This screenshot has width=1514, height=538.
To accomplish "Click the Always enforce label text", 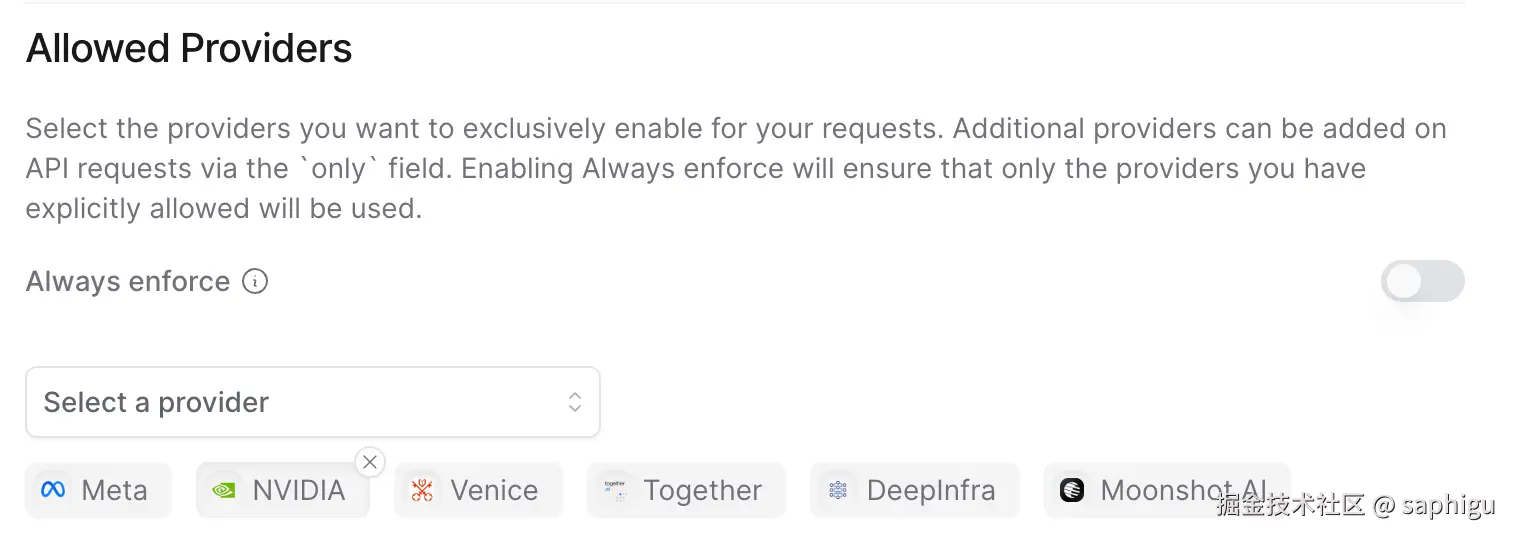I will pyautogui.click(x=128, y=282).
